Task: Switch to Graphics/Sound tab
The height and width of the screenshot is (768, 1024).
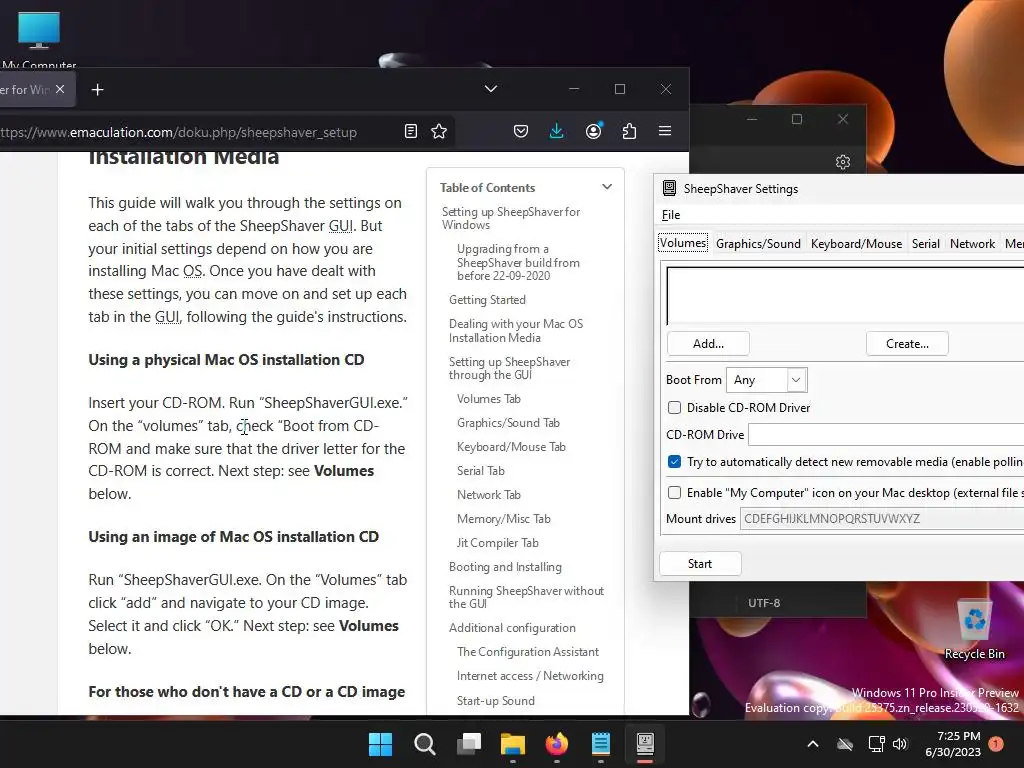Action: (x=758, y=244)
